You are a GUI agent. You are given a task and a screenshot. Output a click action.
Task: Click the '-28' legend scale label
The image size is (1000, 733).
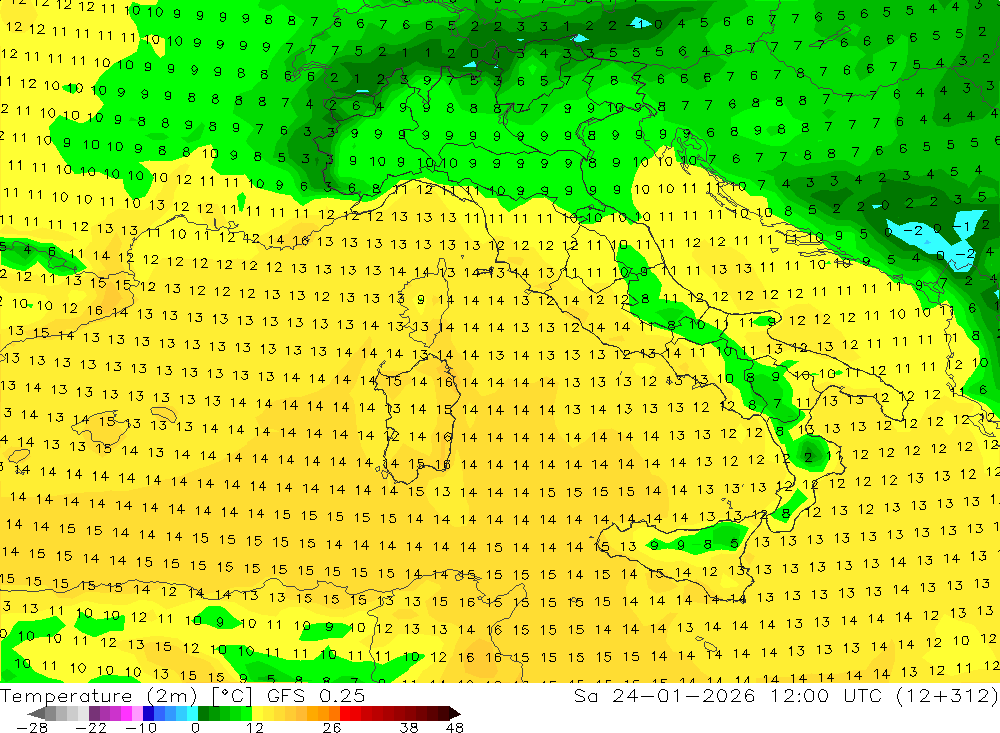[x=32, y=727]
